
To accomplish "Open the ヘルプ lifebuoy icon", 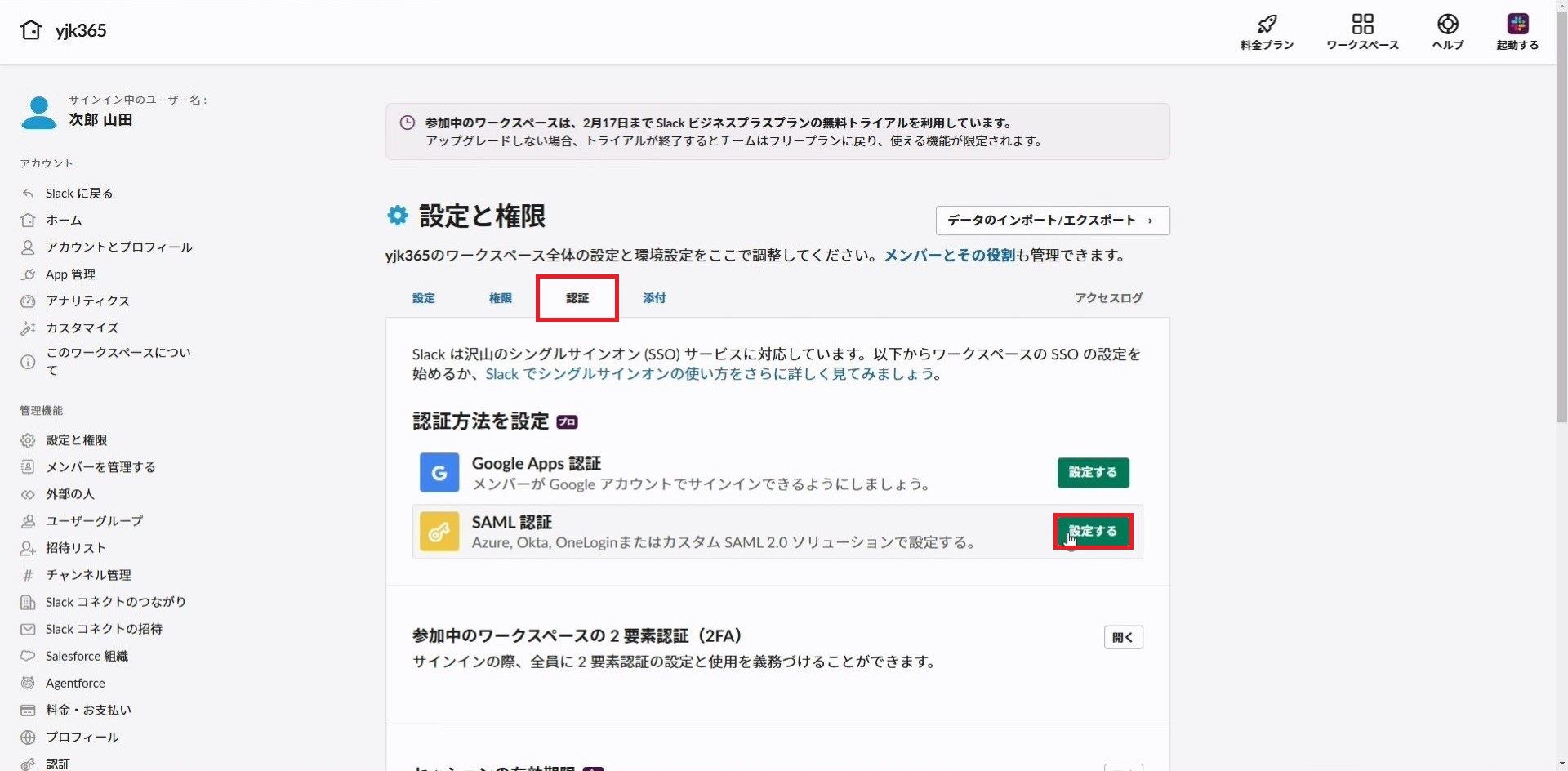I will (1448, 24).
